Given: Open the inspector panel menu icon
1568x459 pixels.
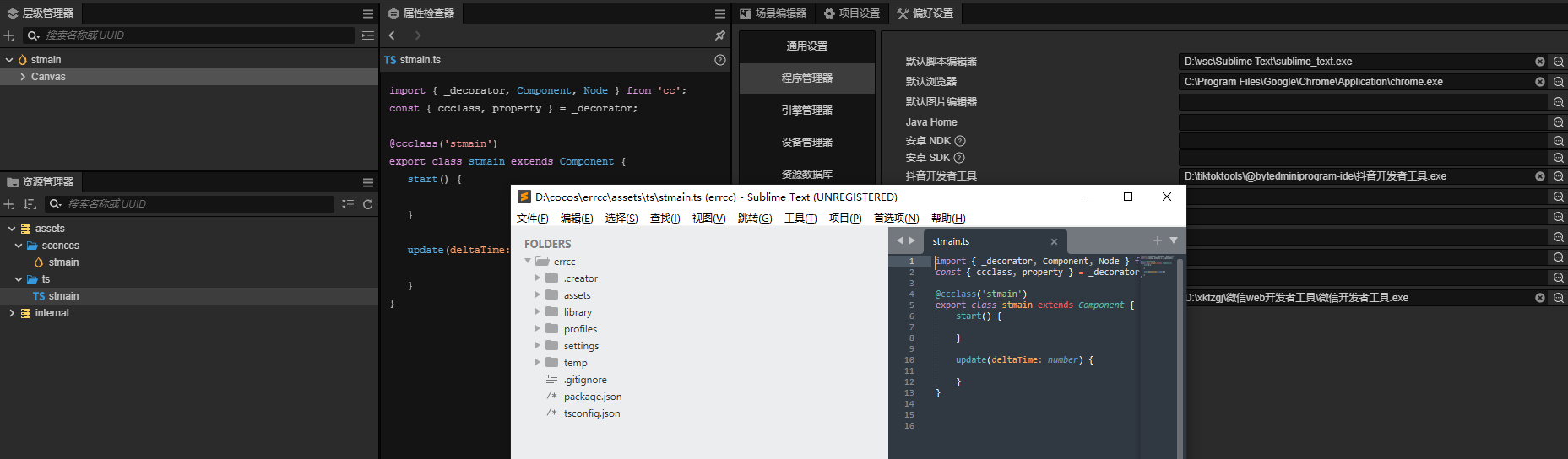Looking at the screenshot, I should tap(720, 13).
